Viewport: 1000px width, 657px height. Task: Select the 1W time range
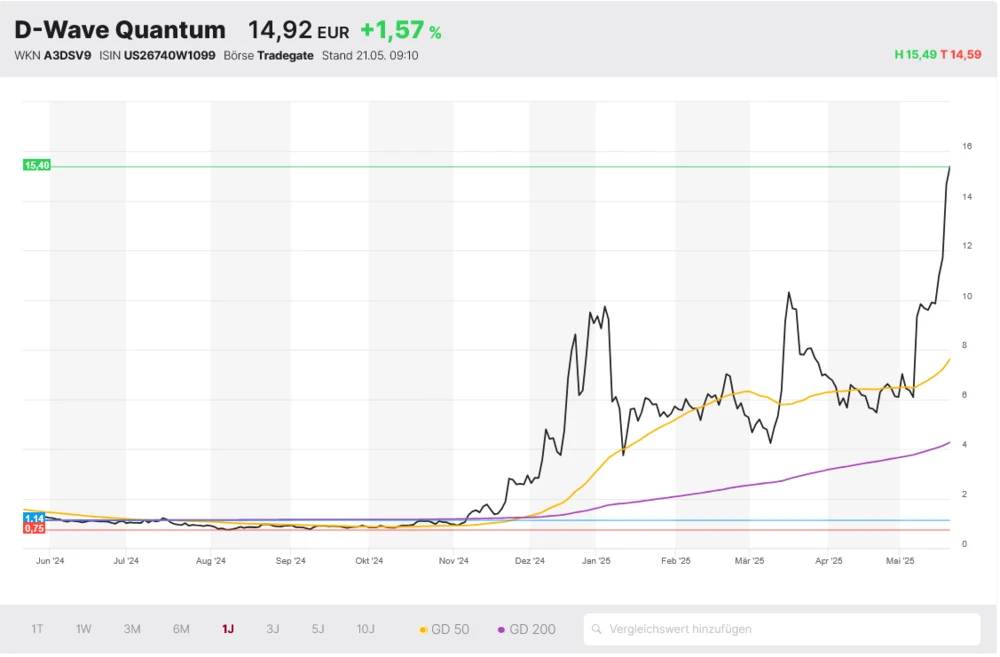coord(84,630)
